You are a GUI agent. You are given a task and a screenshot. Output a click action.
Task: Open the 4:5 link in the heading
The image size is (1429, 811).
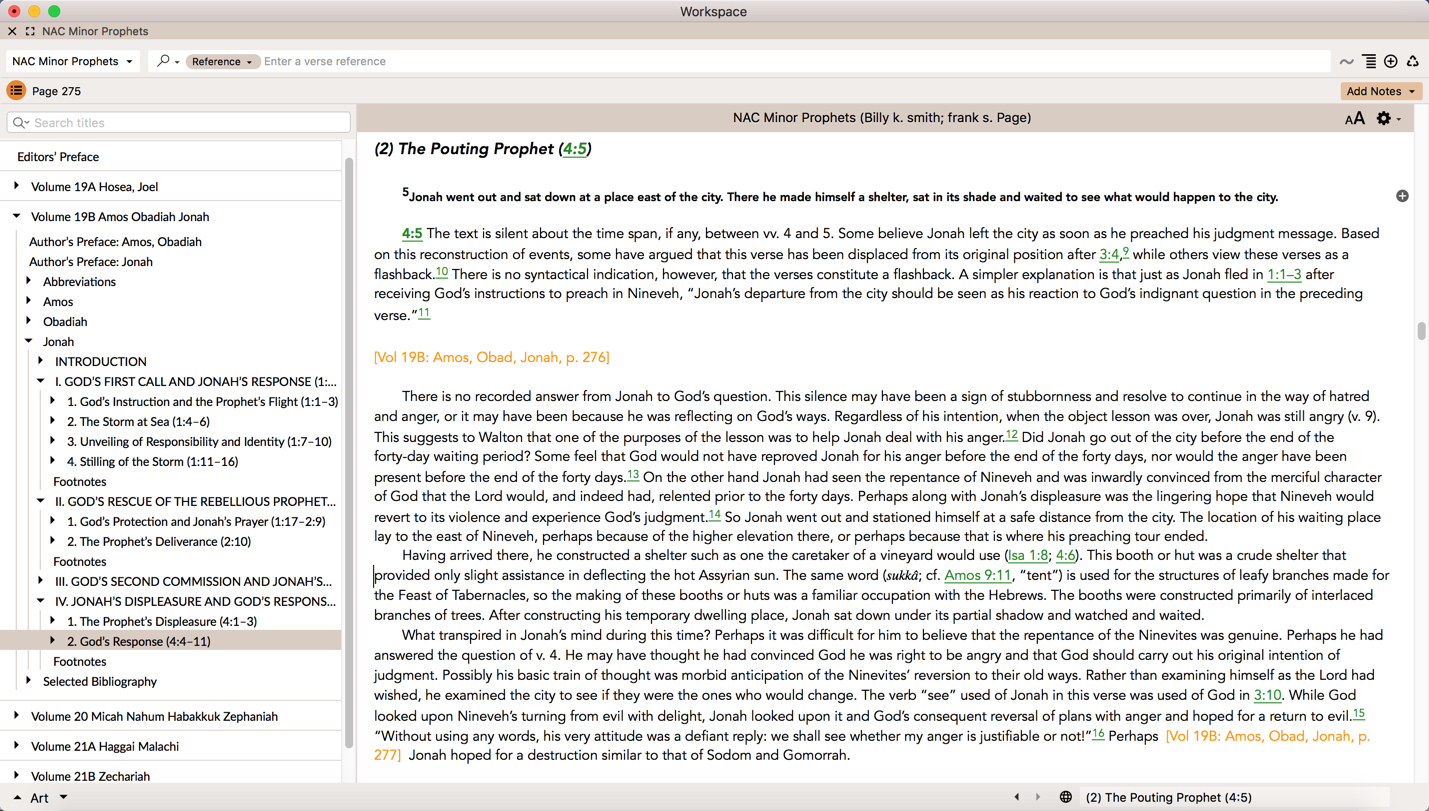point(574,149)
